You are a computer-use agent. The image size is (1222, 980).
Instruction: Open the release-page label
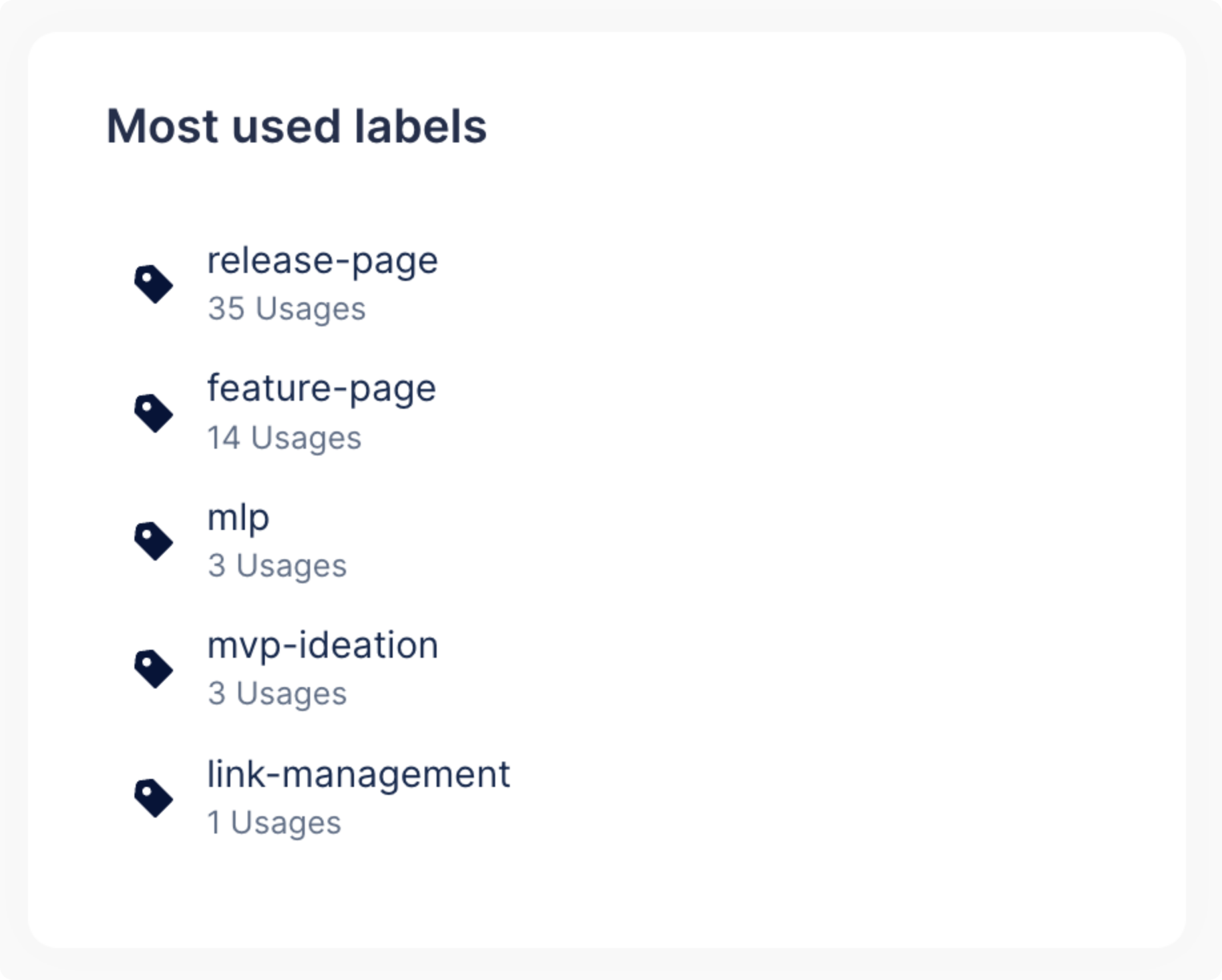click(x=321, y=260)
